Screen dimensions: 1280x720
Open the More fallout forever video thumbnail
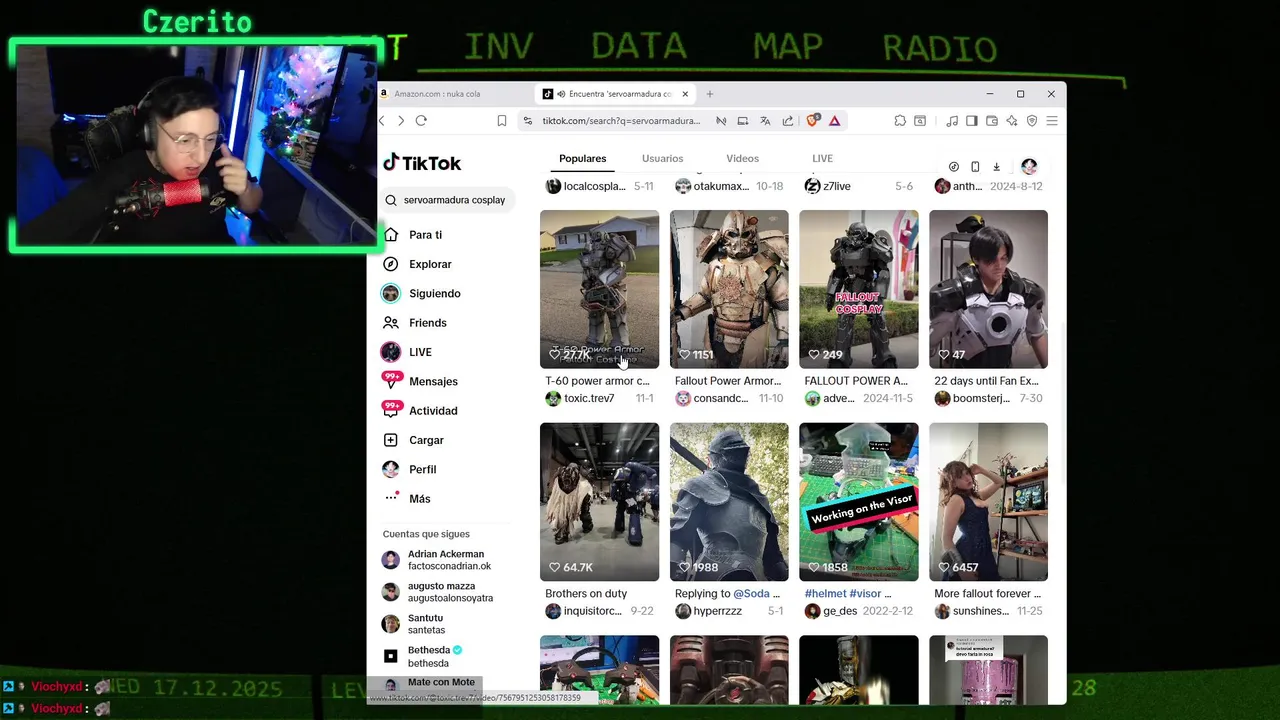(x=988, y=502)
